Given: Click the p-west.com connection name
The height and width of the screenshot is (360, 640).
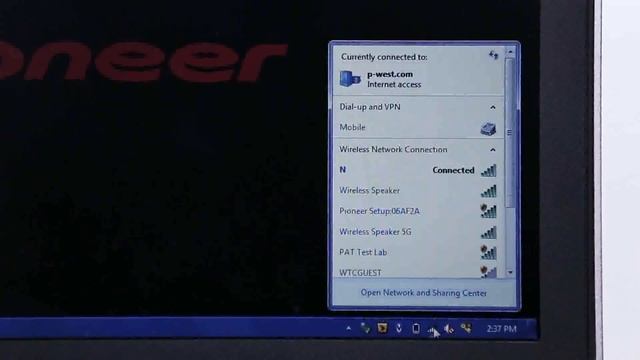Looking at the screenshot, I should click(x=390, y=74).
